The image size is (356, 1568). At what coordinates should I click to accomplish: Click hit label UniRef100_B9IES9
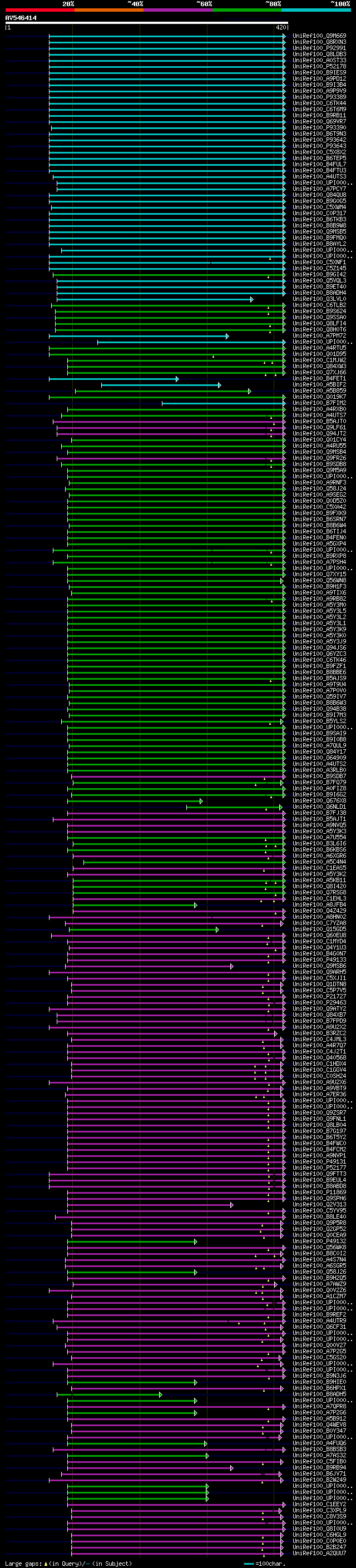(x=319, y=72)
